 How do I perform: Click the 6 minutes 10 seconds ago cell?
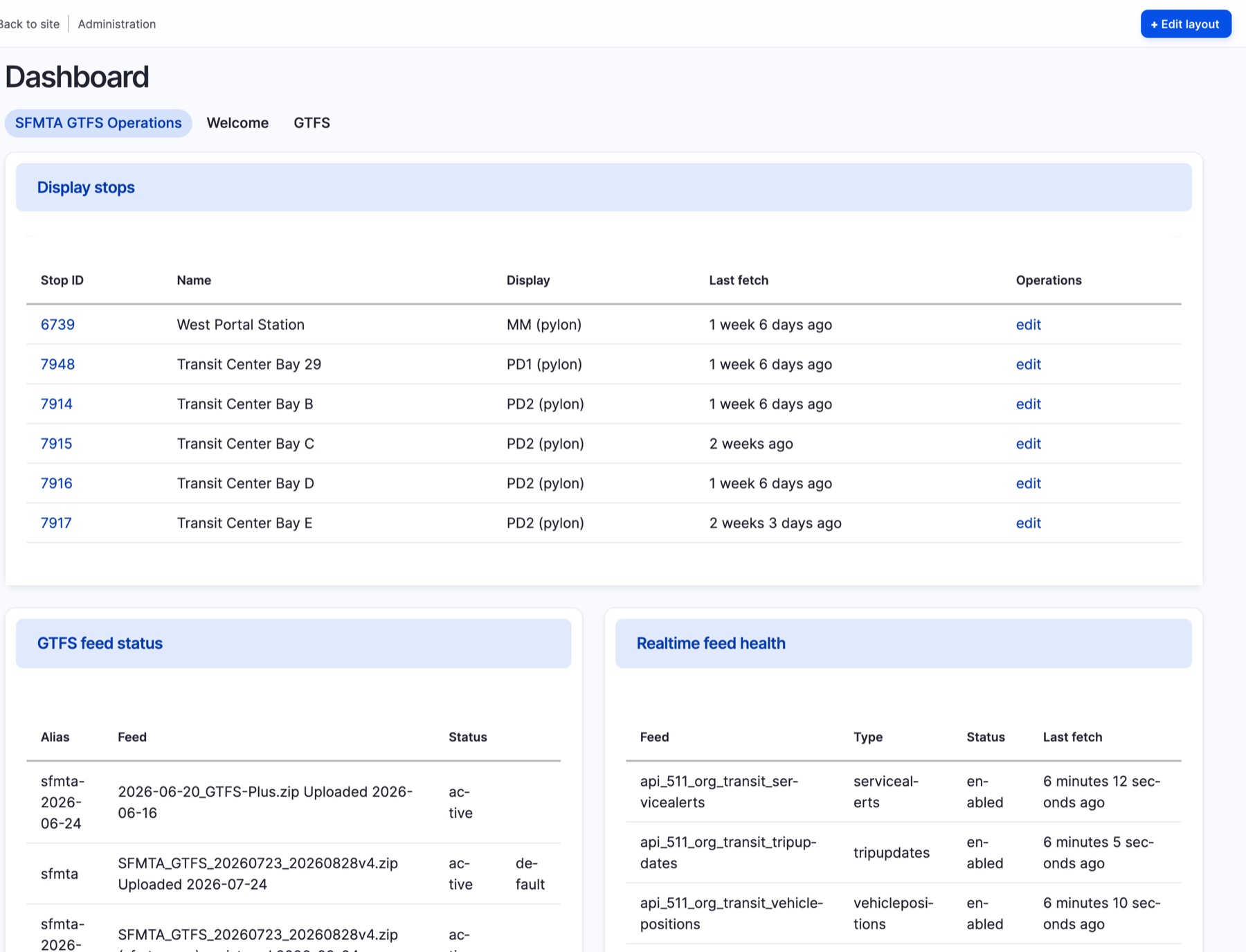[x=1102, y=914]
